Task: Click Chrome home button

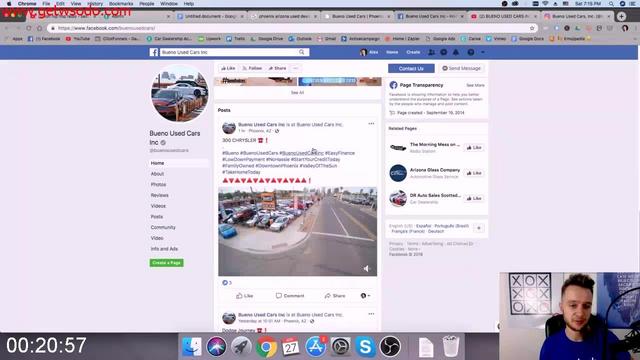Action: pyautogui.click(x=40, y=28)
